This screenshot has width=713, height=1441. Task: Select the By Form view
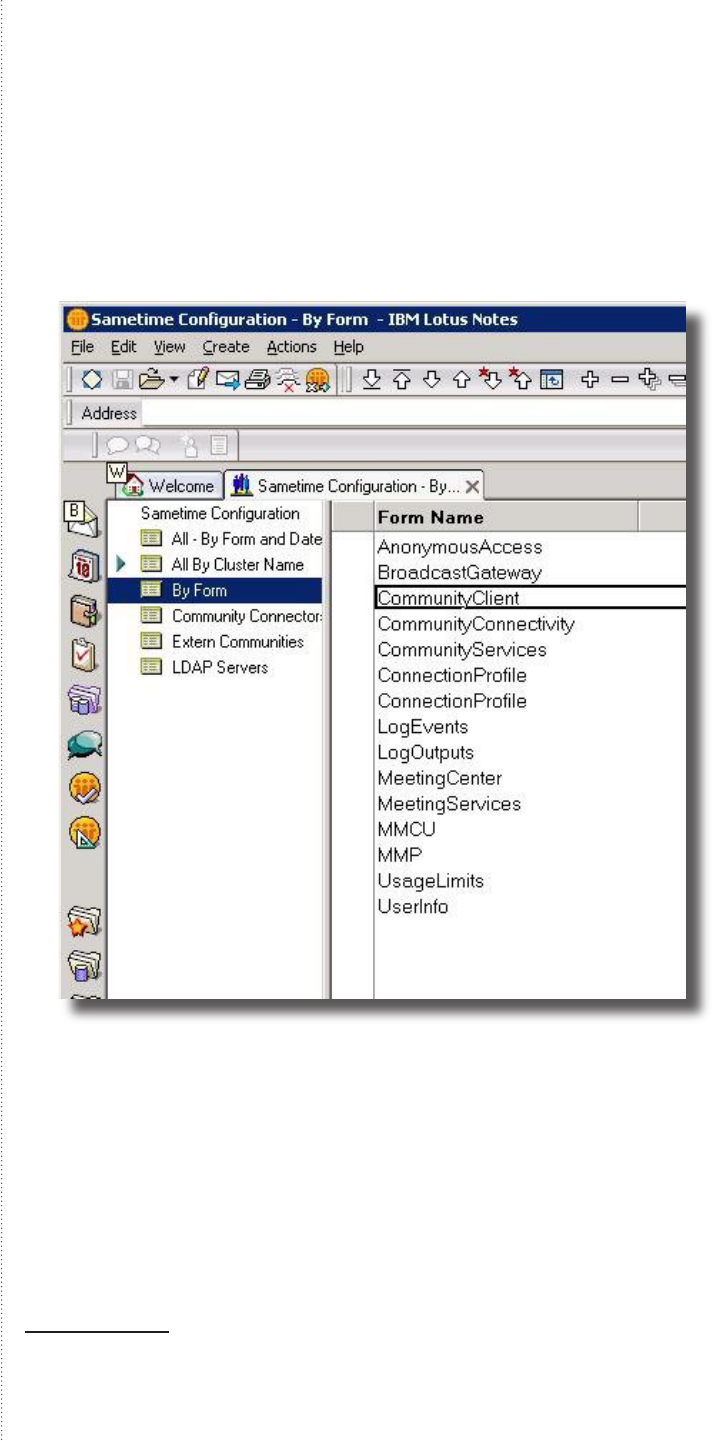(x=216, y=591)
